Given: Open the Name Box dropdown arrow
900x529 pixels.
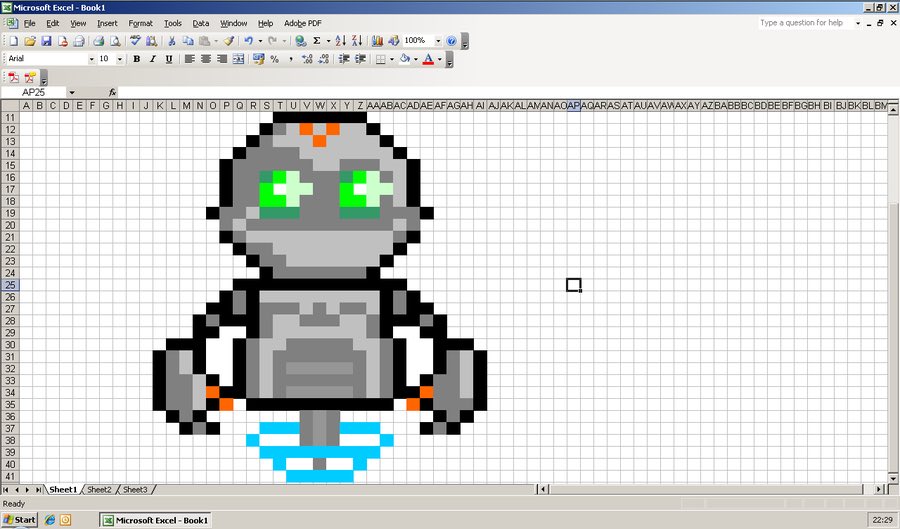Looking at the screenshot, I should click(x=72, y=92).
